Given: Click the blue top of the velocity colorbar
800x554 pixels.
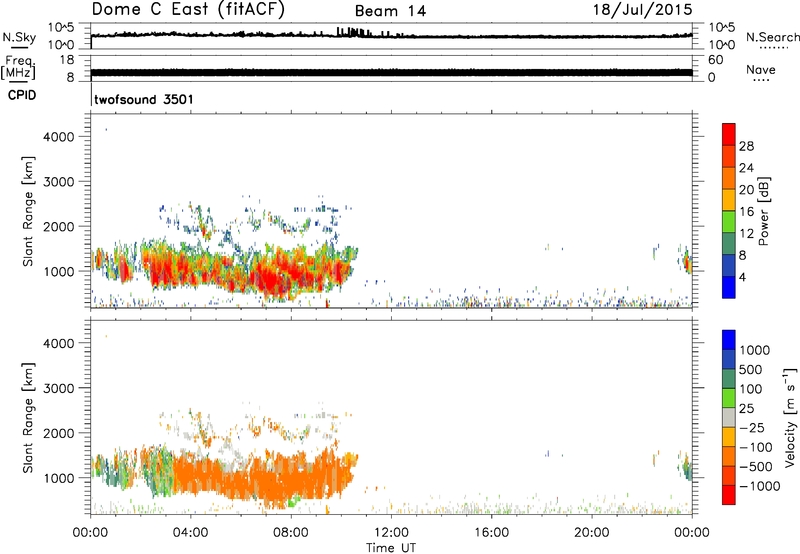Looking at the screenshot, I should point(729,340).
